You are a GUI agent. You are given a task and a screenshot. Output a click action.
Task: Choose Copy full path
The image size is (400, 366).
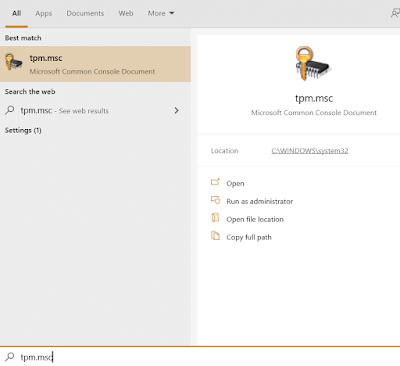[x=249, y=237]
